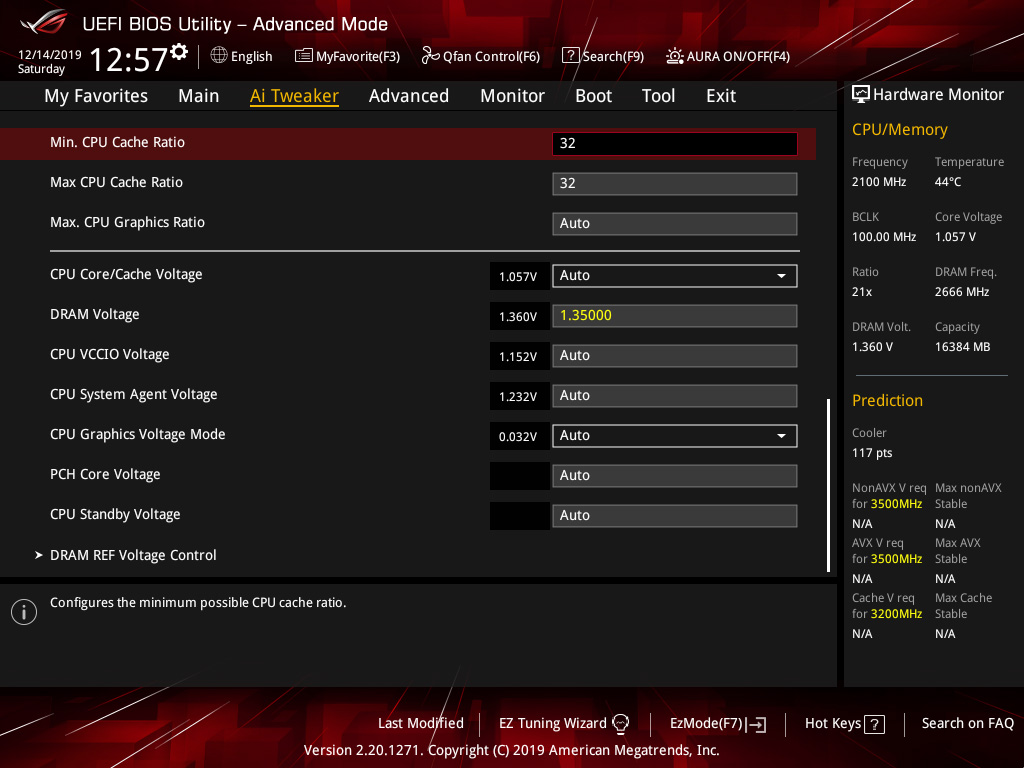Switch to the Main tab
The image size is (1024, 768).
coord(199,96)
